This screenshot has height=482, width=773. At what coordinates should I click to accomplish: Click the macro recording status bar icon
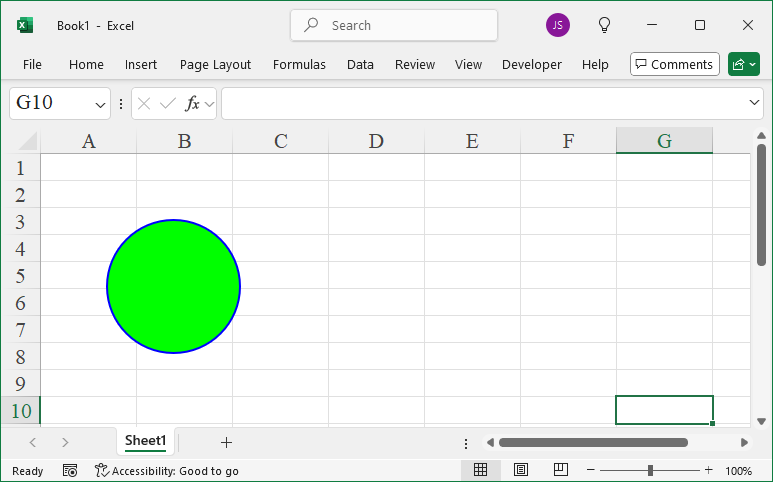point(70,470)
